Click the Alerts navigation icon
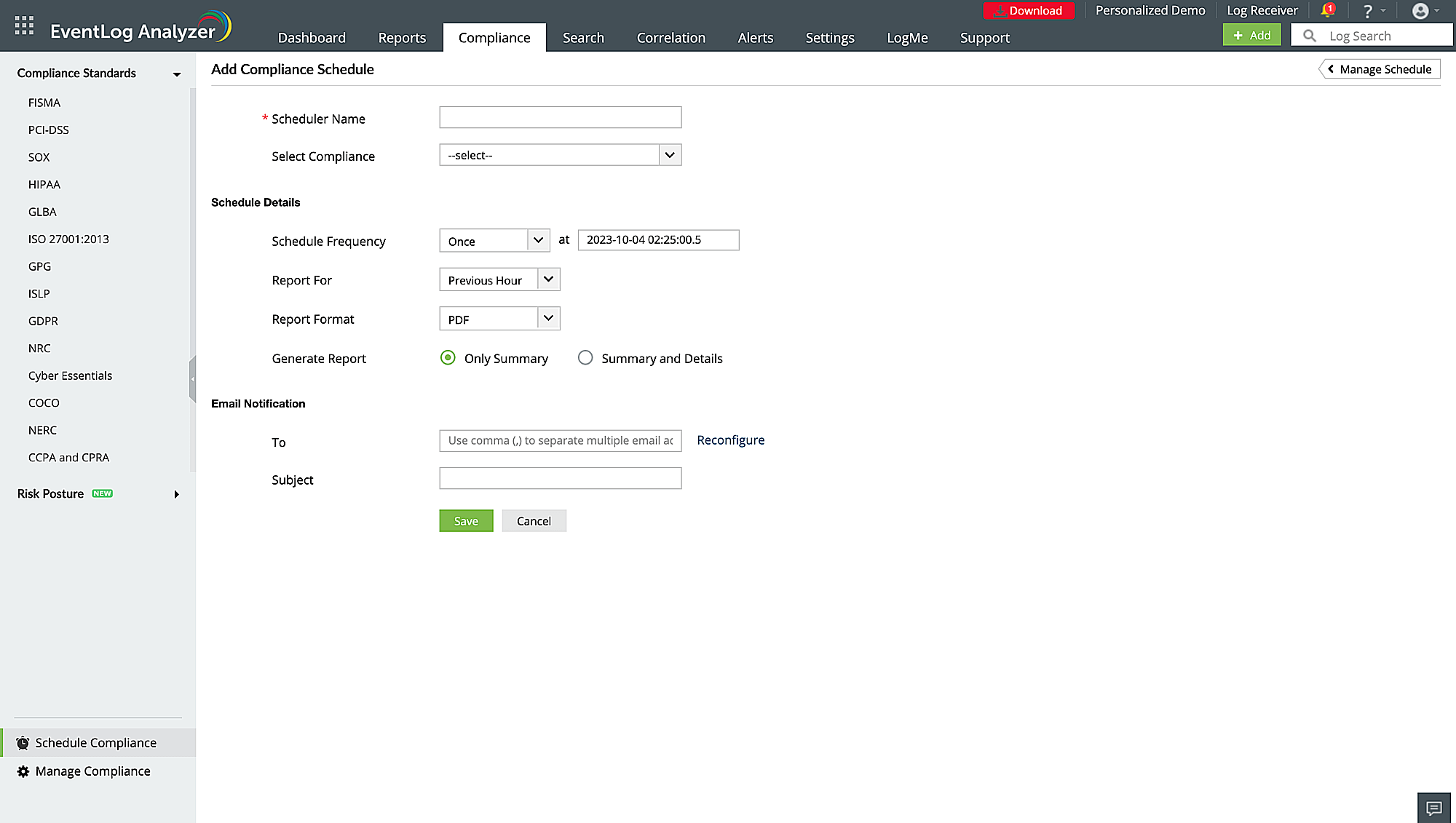 tap(756, 37)
